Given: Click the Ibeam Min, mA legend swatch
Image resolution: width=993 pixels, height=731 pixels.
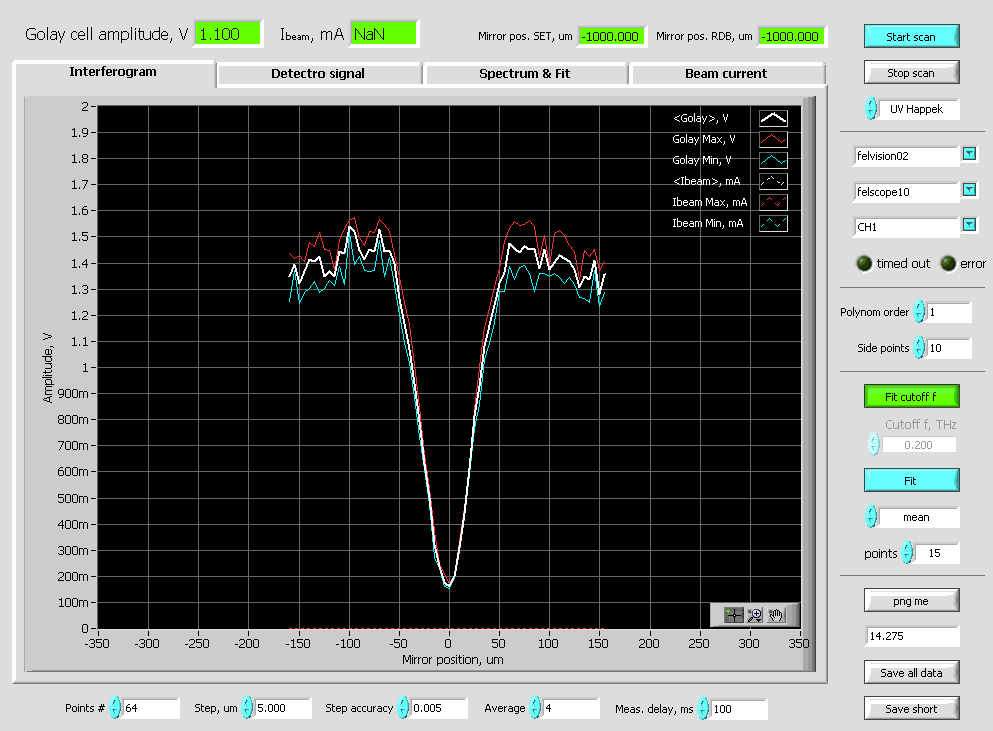Looking at the screenshot, I should 773,223.
